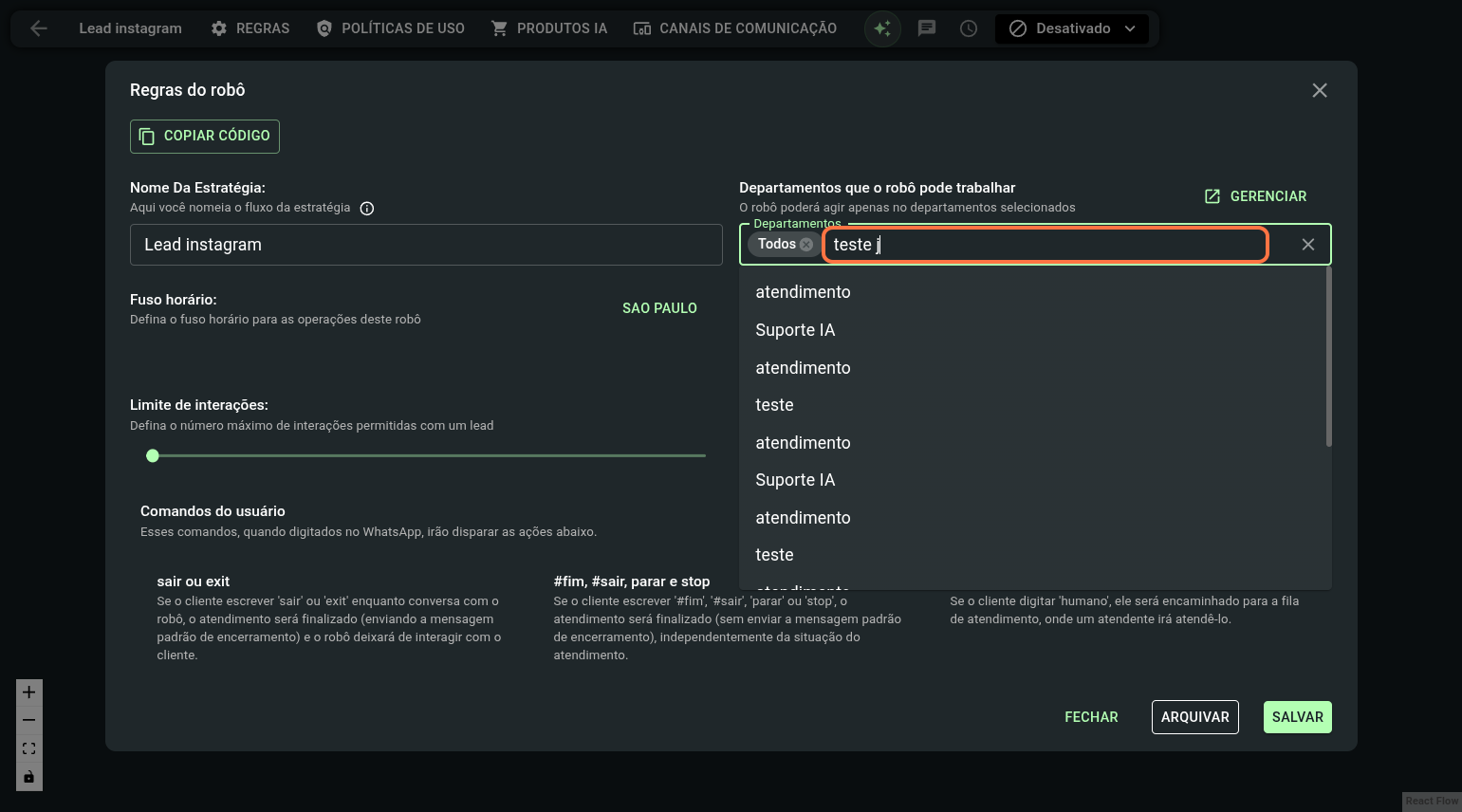Open the chat messages icon
Viewport: 1462px width, 812px height.
[x=927, y=28]
